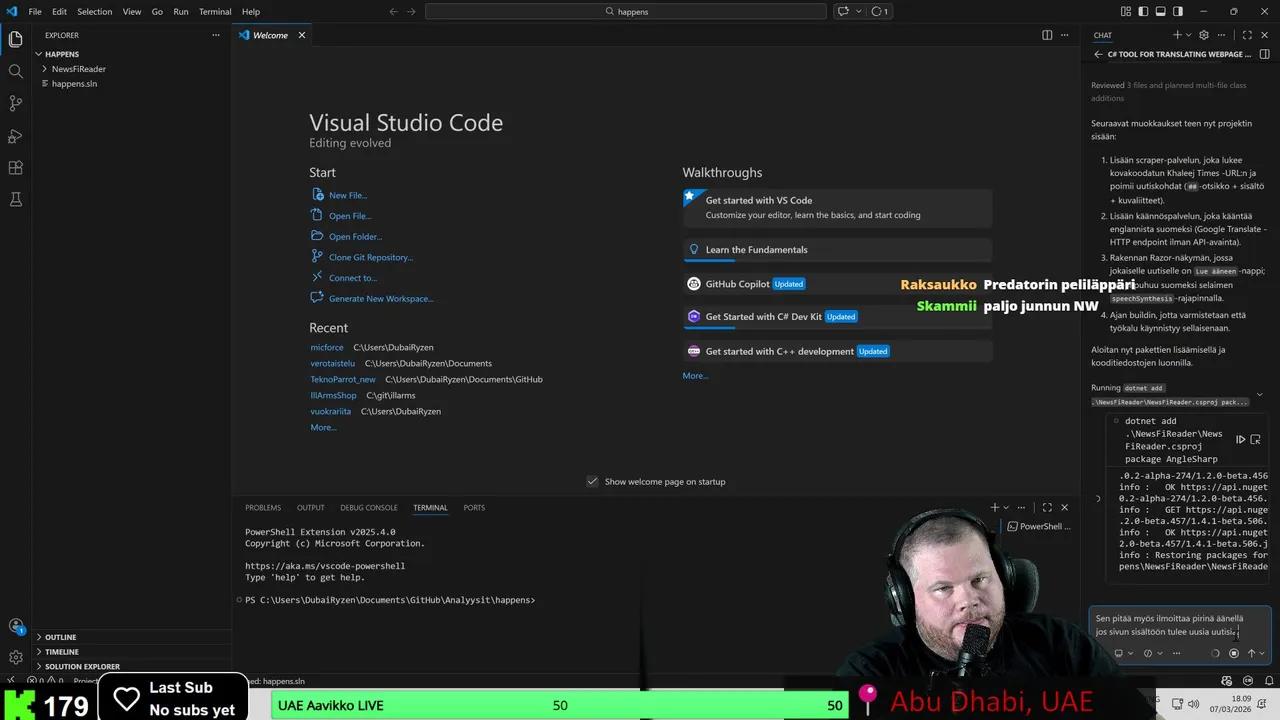Open the Accounts icon in activity bar
The height and width of the screenshot is (720, 1280).
[16, 626]
